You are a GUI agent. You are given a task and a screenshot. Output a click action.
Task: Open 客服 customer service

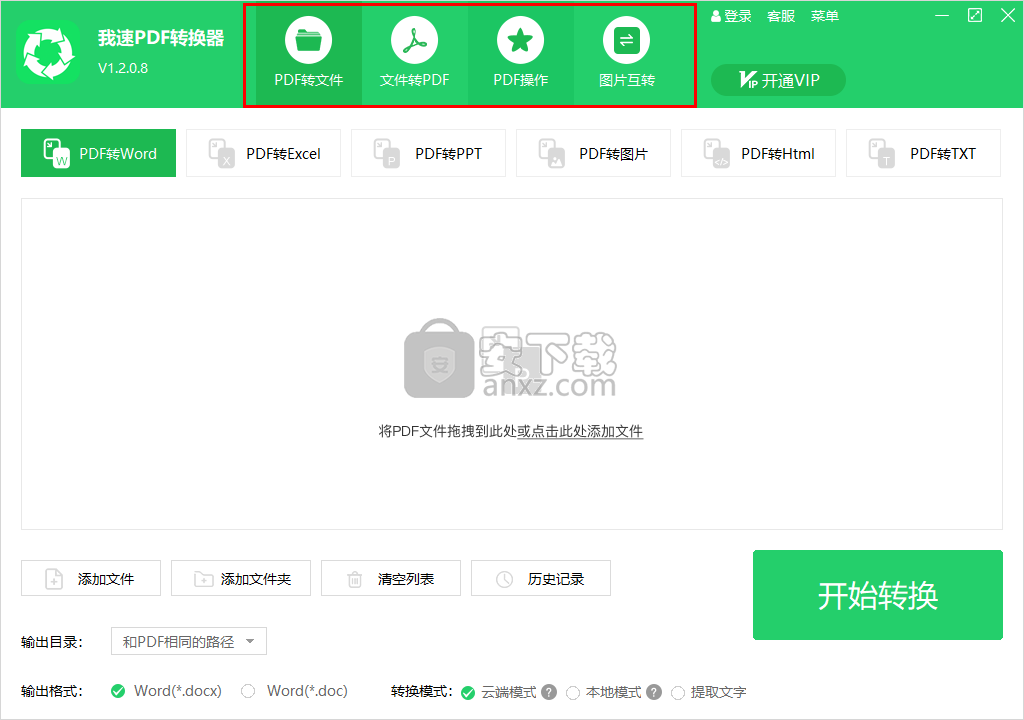[781, 16]
